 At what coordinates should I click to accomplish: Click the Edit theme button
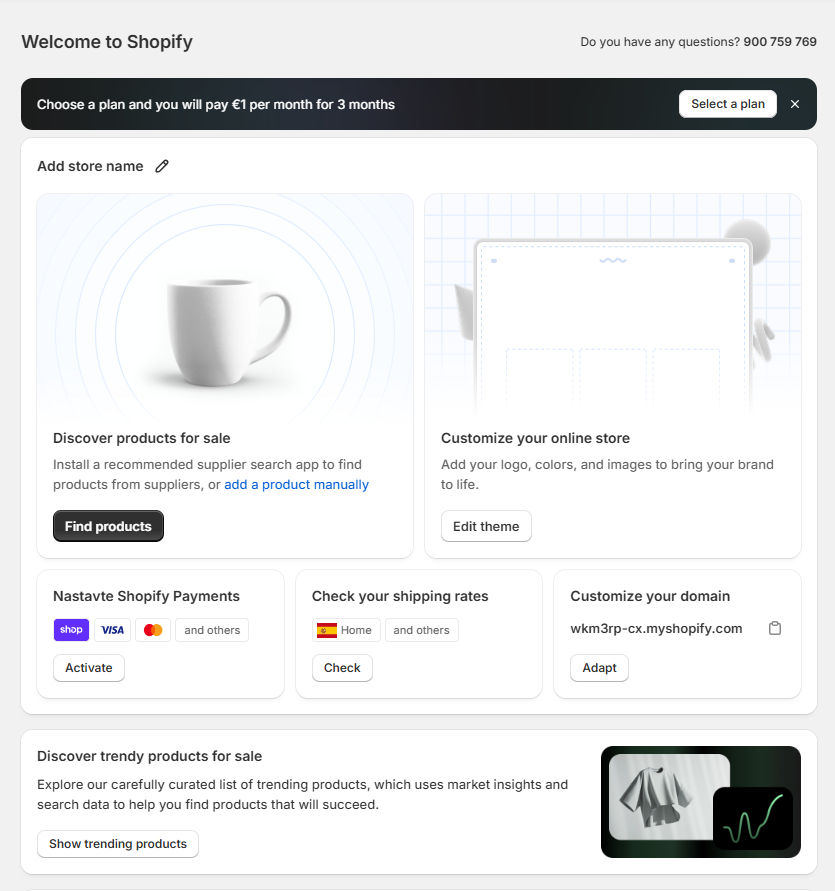click(486, 526)
